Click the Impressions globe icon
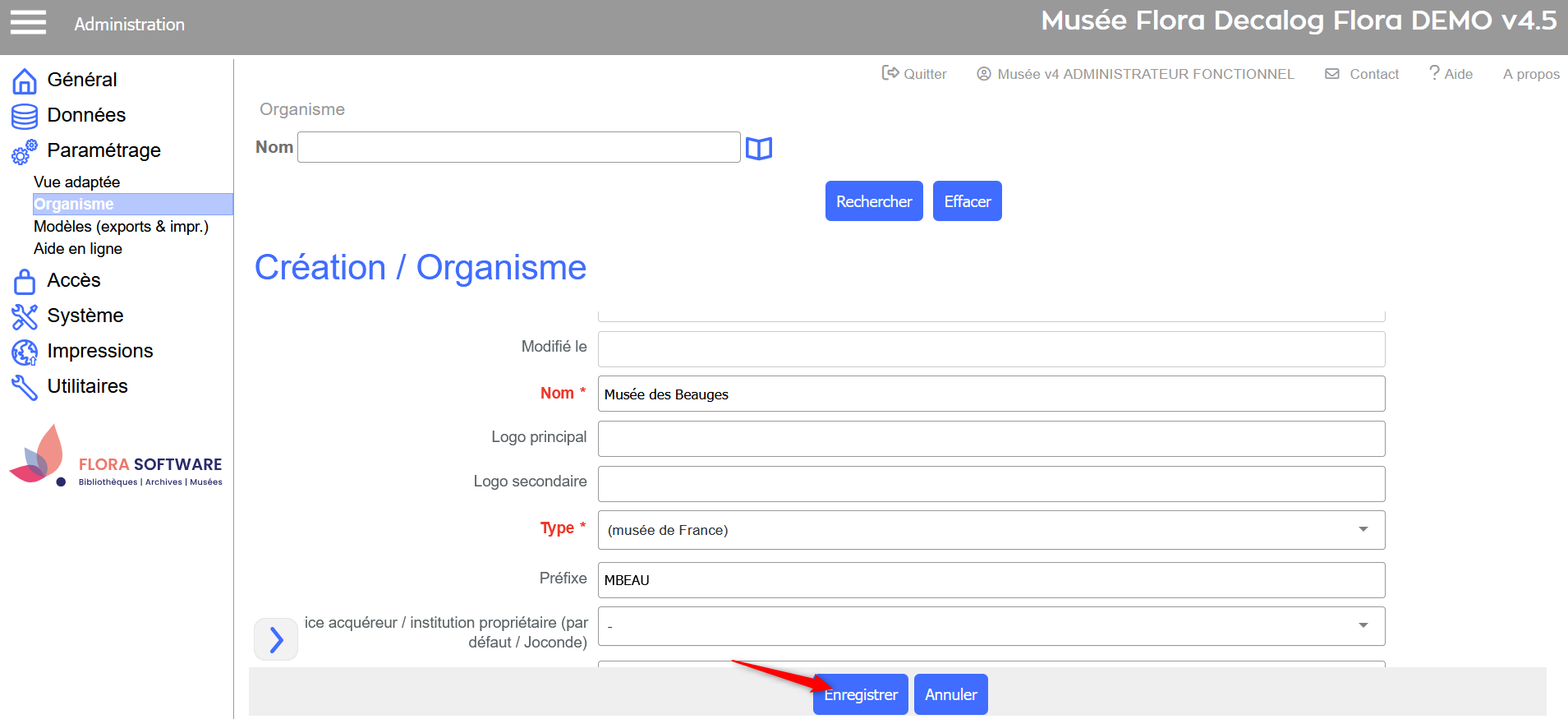 pos(25,352)
